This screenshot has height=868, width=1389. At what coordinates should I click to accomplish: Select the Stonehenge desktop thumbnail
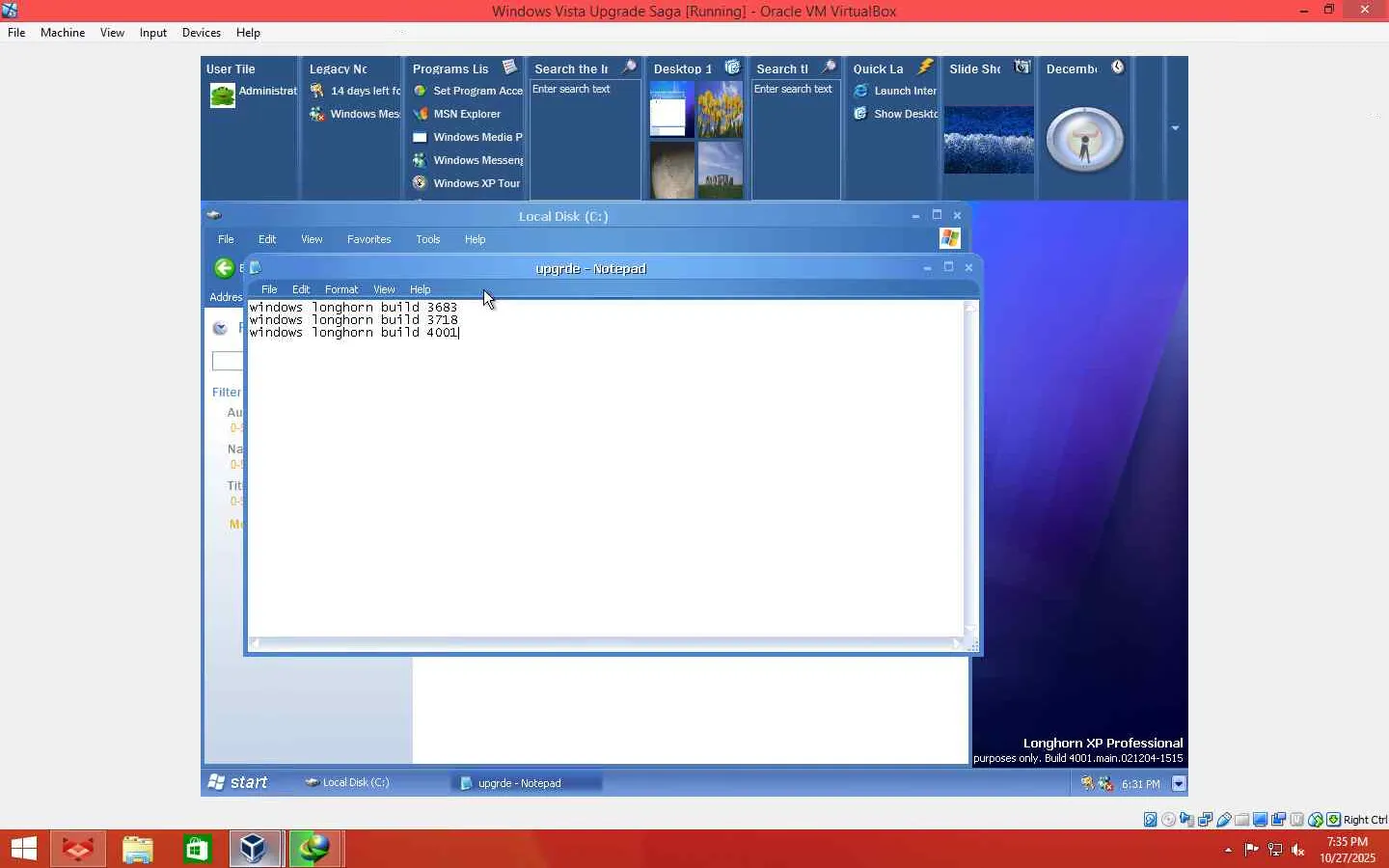click(x=721, y=171)
